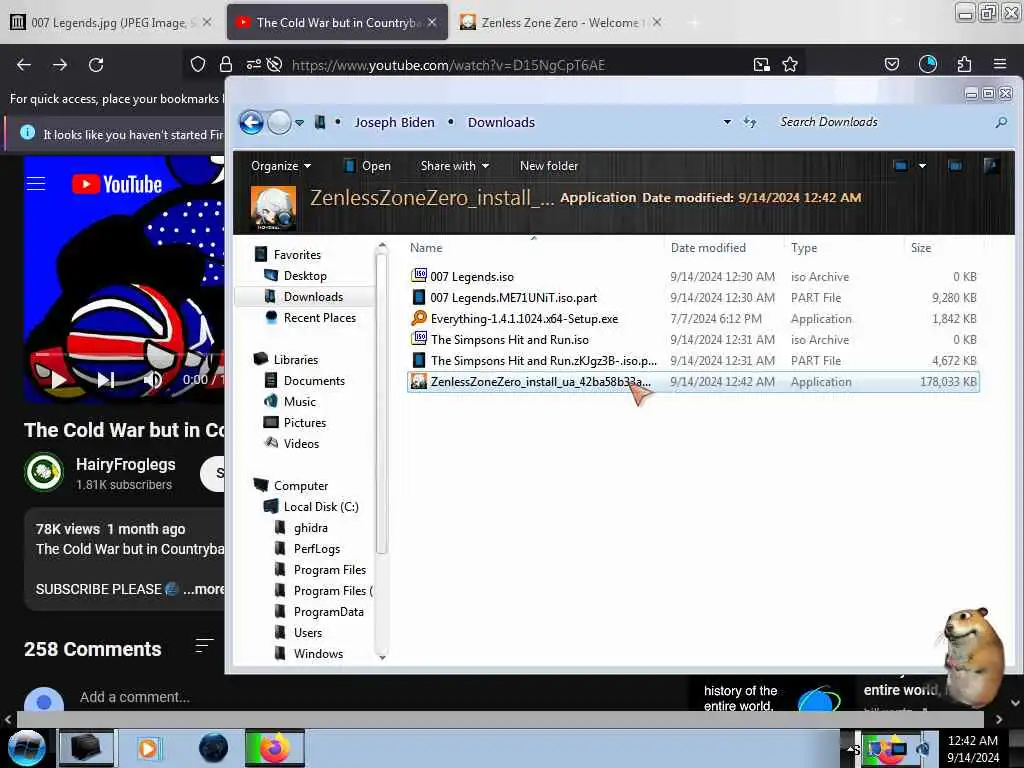Sort files by the Size column
The width and height of the screenshot is (1024, 768).
click(921, 248)
